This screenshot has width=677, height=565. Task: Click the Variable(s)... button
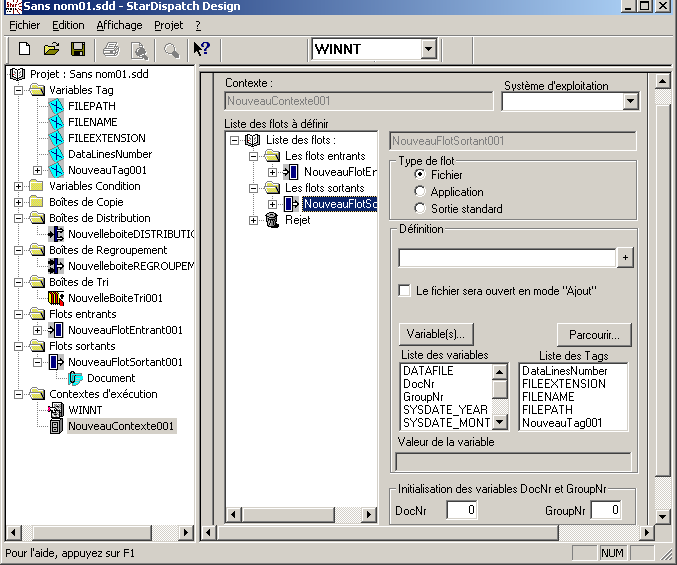coord(436,334)
